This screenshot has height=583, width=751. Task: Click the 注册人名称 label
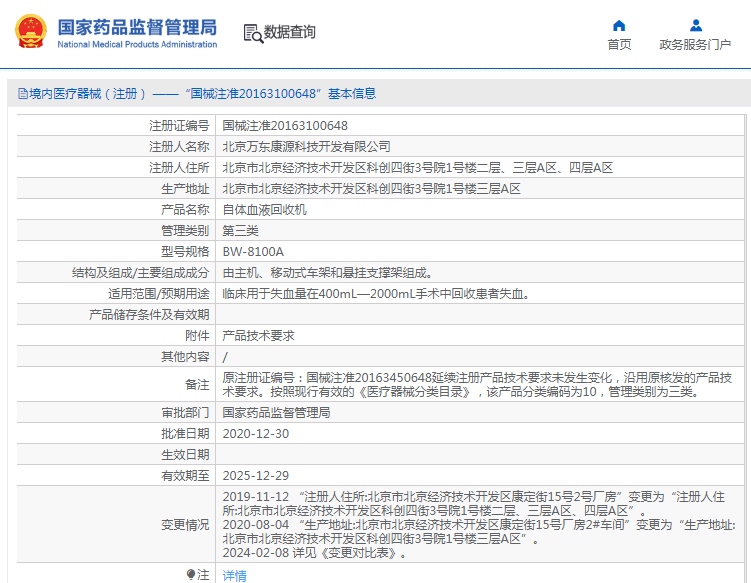179,147
